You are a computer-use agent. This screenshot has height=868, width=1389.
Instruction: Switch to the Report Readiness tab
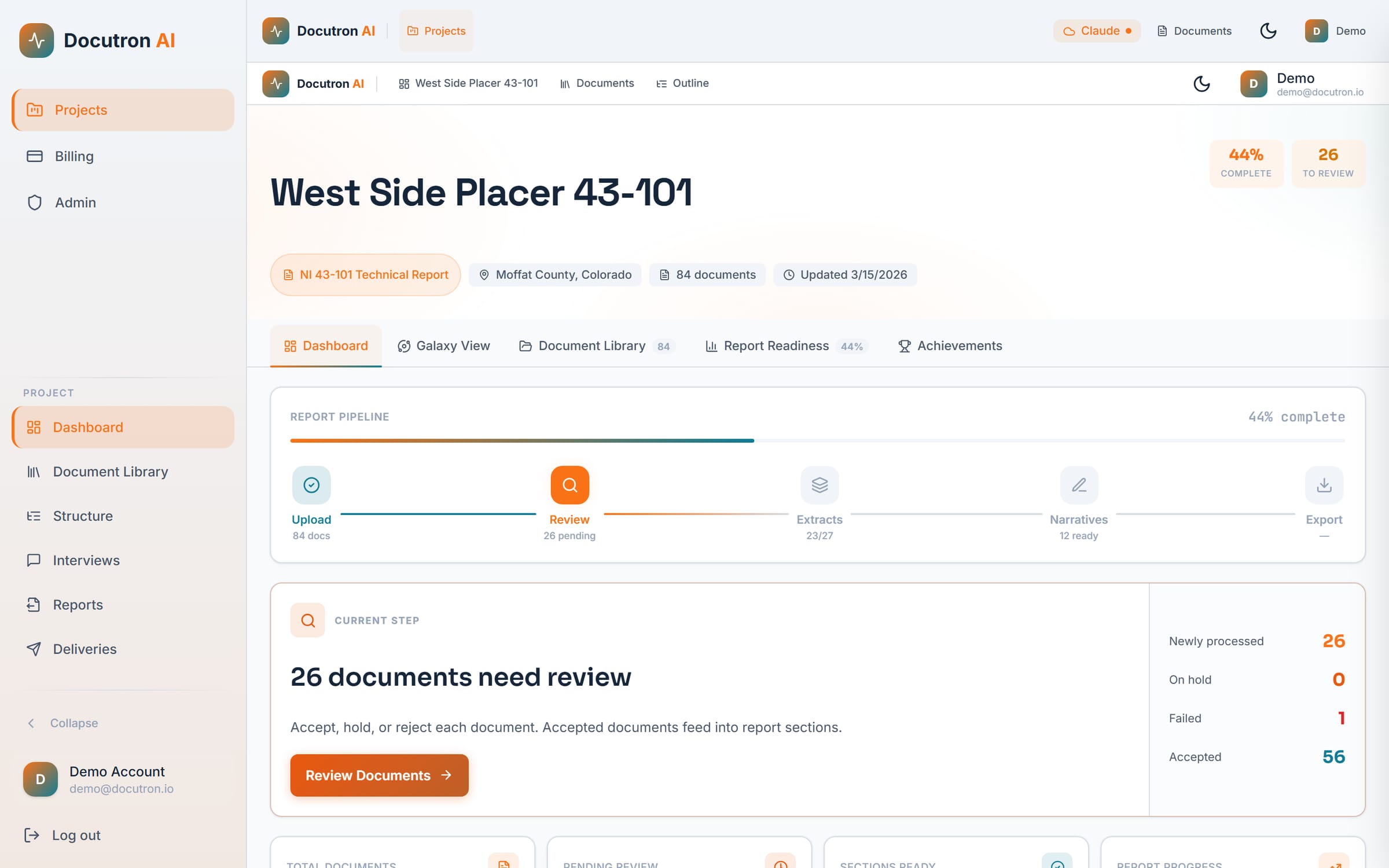(786, 346)
